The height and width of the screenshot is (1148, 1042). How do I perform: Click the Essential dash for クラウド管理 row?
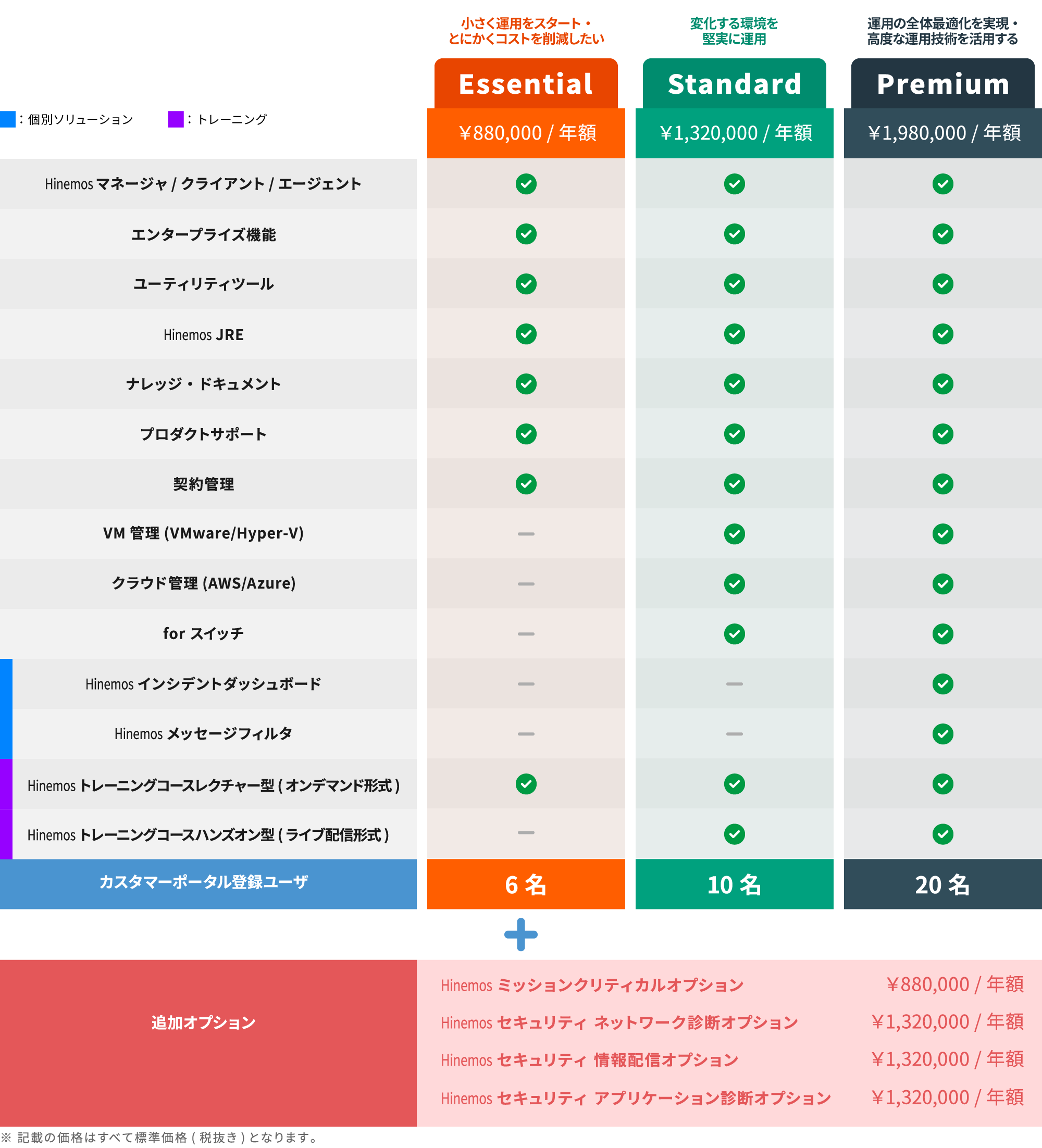(x=526, y=584)
